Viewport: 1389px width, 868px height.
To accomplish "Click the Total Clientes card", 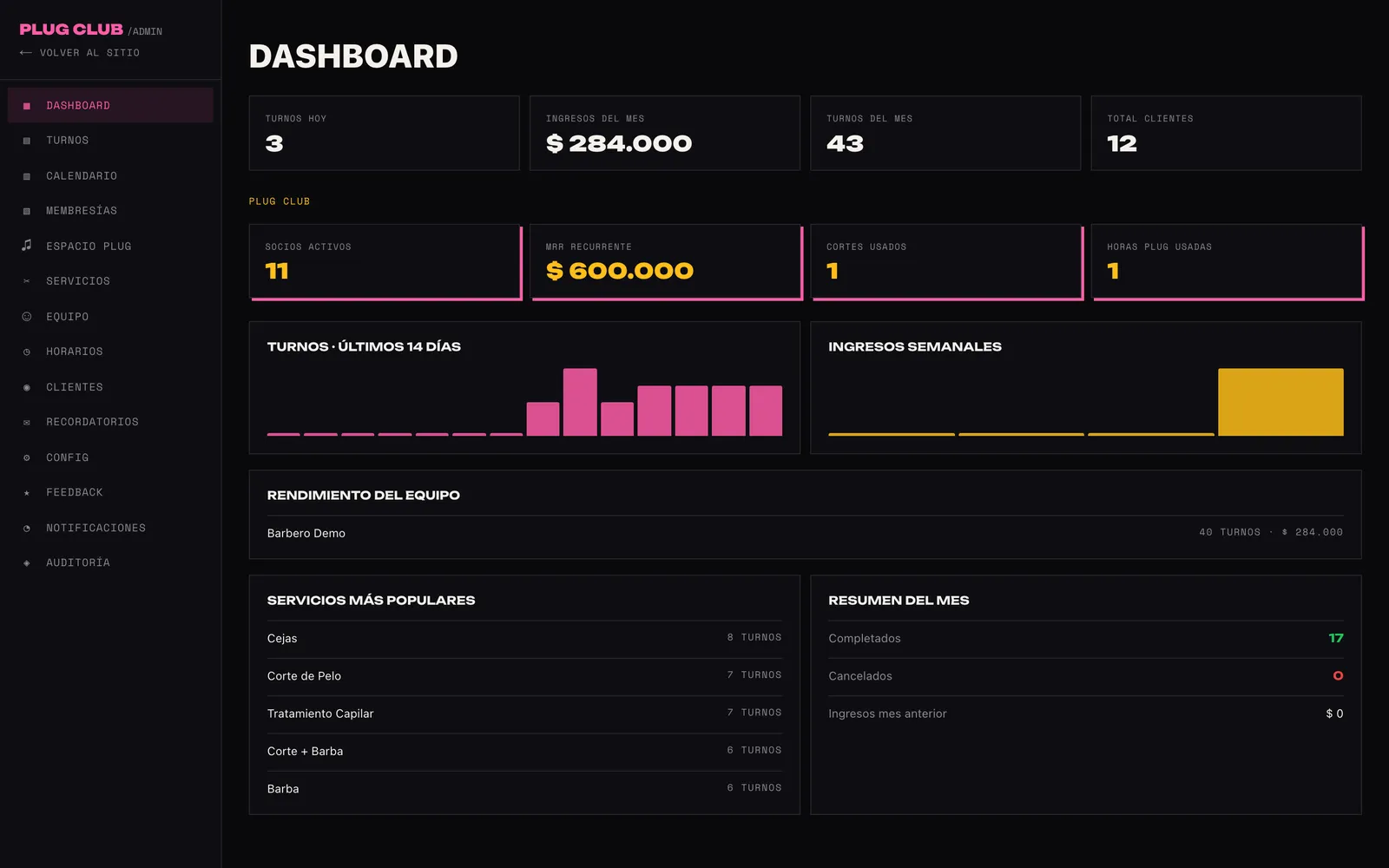I will point(1226,133).
